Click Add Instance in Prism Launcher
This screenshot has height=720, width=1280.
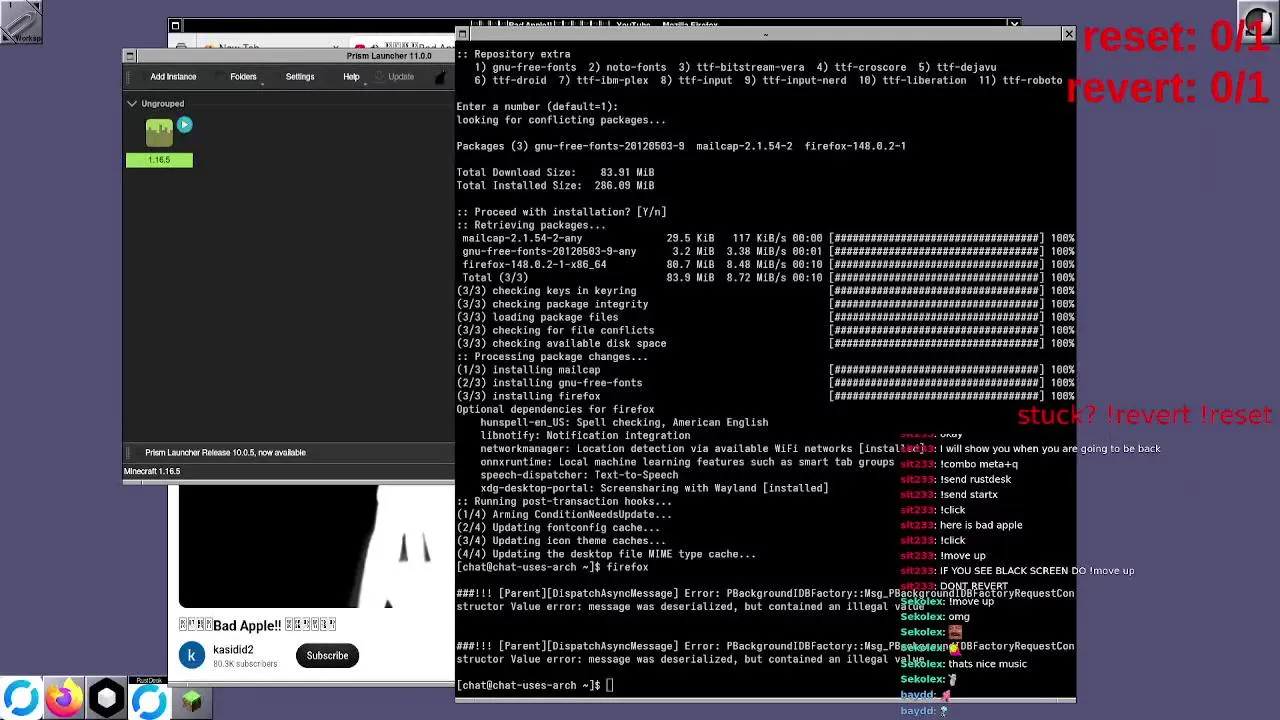173,77
